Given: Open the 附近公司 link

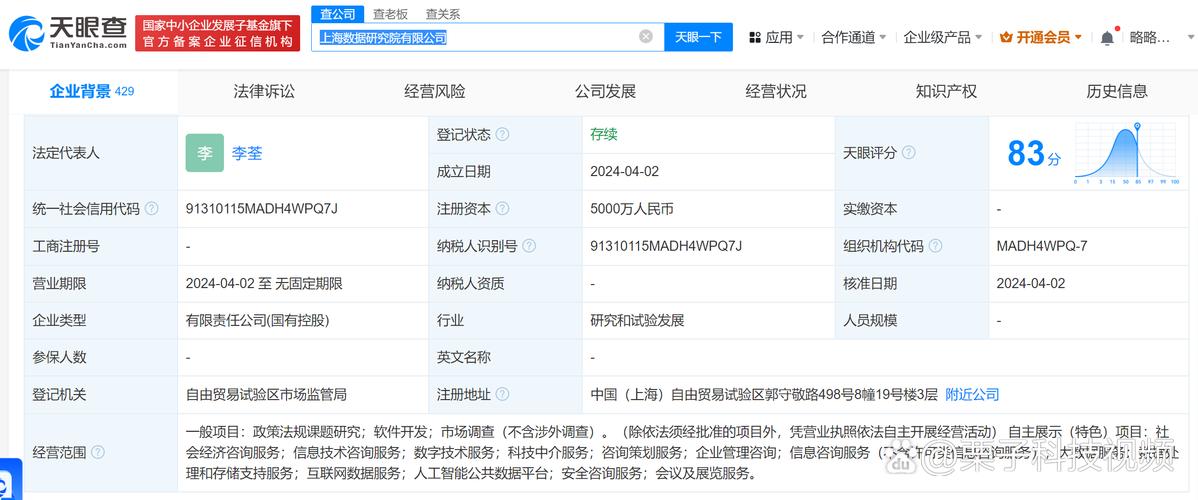Looking at the screenshot, I should pos(972,394).
